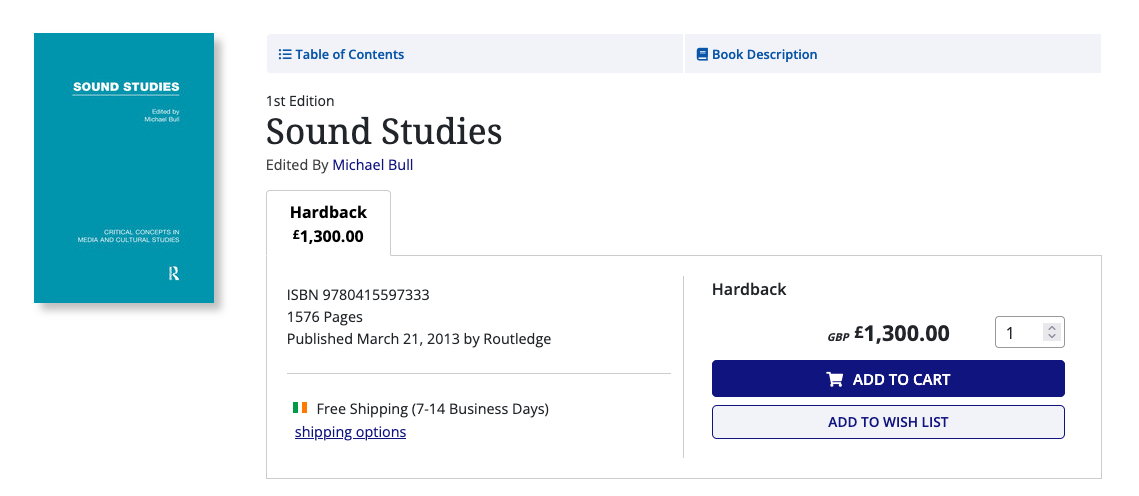Click the teal Sound Studies cover image
Viewport: 1139px width, 496px height.
tap(124, 168)
